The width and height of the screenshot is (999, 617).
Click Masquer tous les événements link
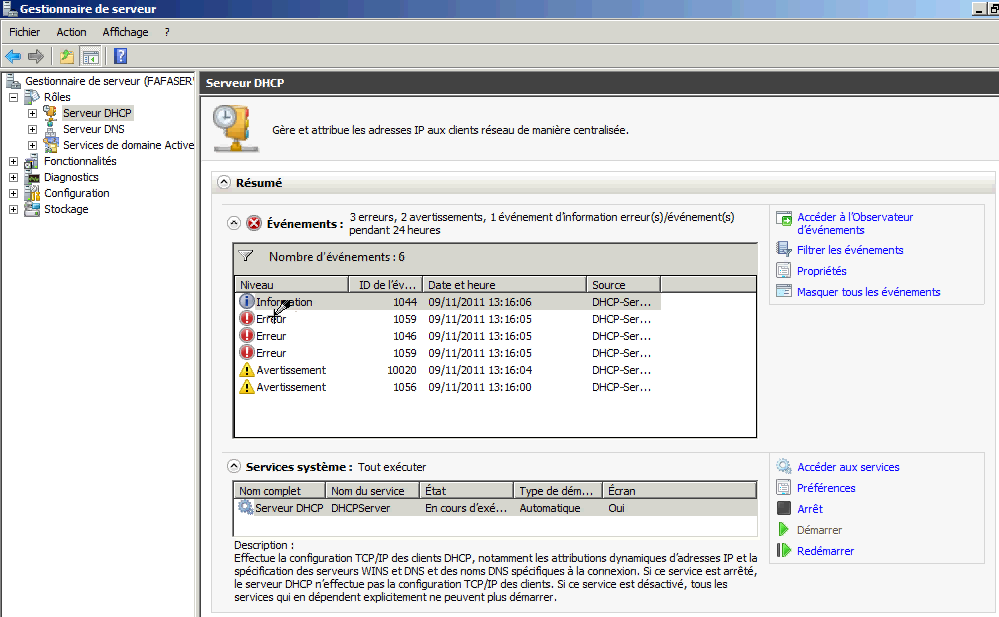click(868, 292)
